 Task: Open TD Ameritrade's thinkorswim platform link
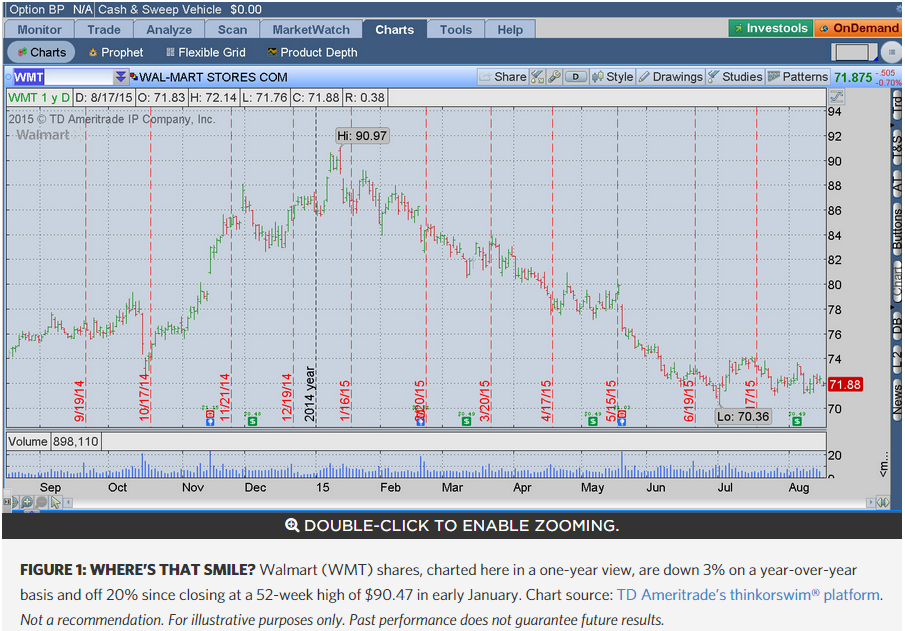click(x=749, y=595)
